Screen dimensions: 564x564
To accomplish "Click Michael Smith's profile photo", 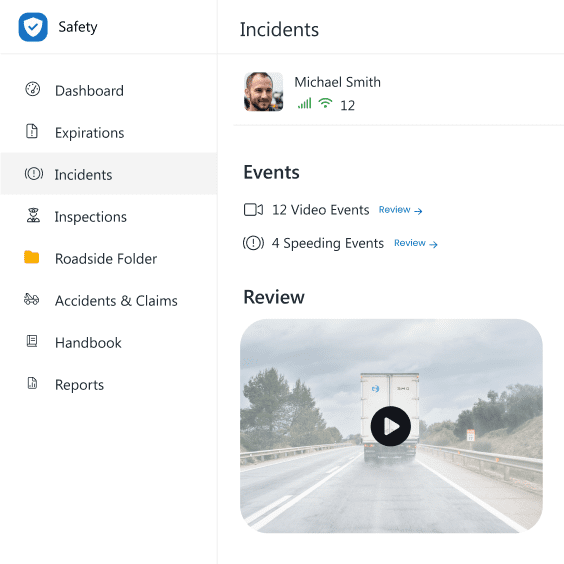I will click(x=263, y=92).
